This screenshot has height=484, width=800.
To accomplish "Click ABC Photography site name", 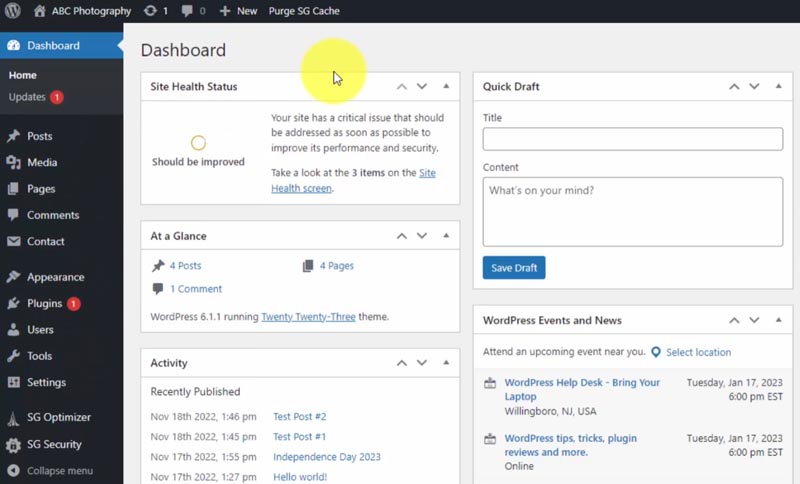I will [x=91, y=11].
